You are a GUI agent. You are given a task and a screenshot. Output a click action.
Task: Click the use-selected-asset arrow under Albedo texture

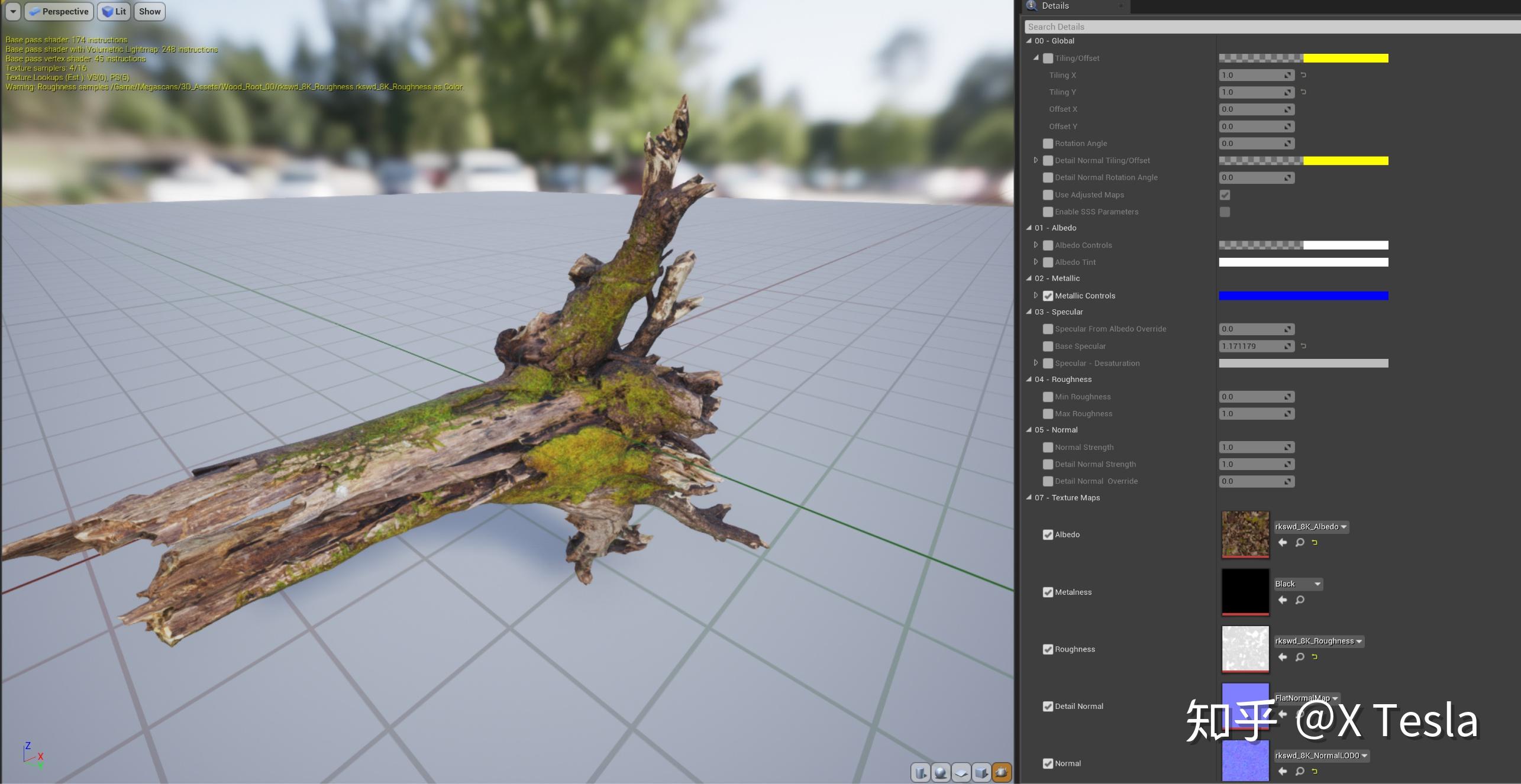tap(1283, 542)
